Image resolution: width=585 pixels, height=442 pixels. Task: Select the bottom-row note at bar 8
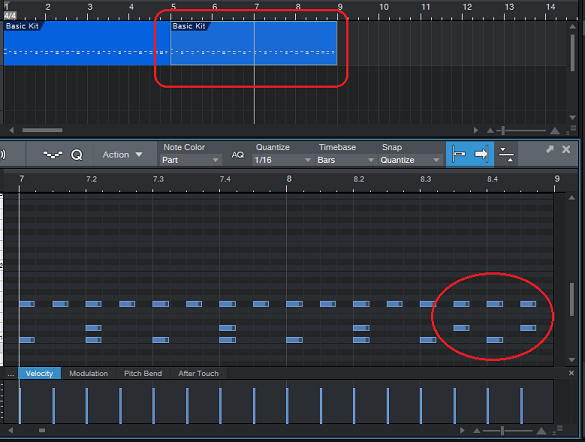coord(294,340)
